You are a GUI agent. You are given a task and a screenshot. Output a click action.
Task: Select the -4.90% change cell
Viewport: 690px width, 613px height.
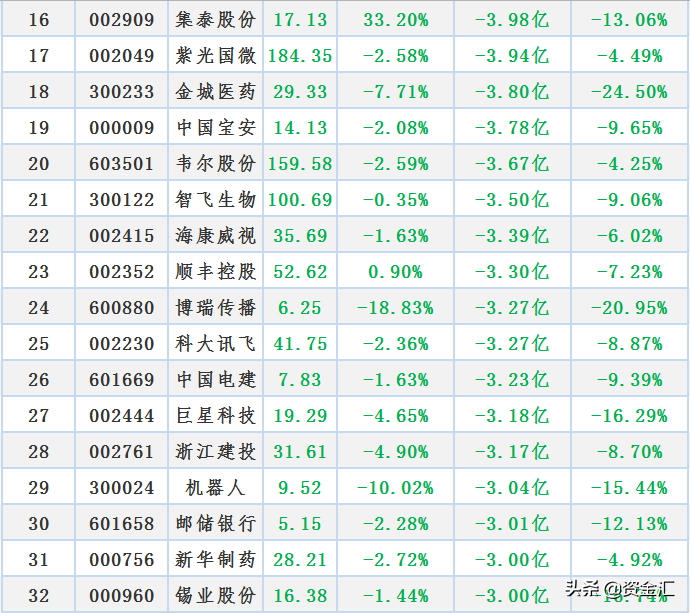coord(396,452)
